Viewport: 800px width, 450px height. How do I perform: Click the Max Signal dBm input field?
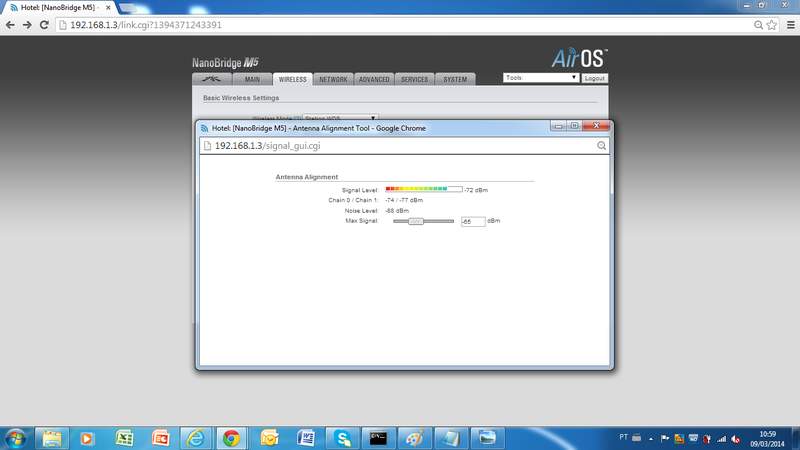click(473, 221)
